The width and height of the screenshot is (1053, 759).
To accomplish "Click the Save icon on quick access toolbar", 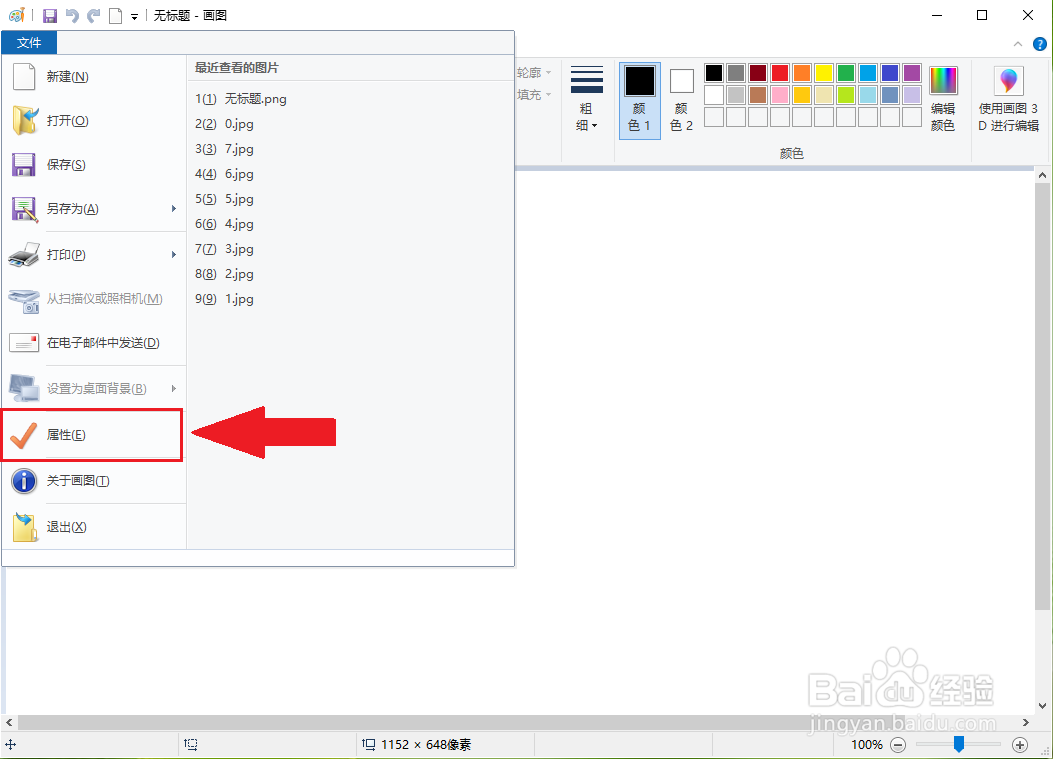I will pyautogui.click(x=48, y=15).
